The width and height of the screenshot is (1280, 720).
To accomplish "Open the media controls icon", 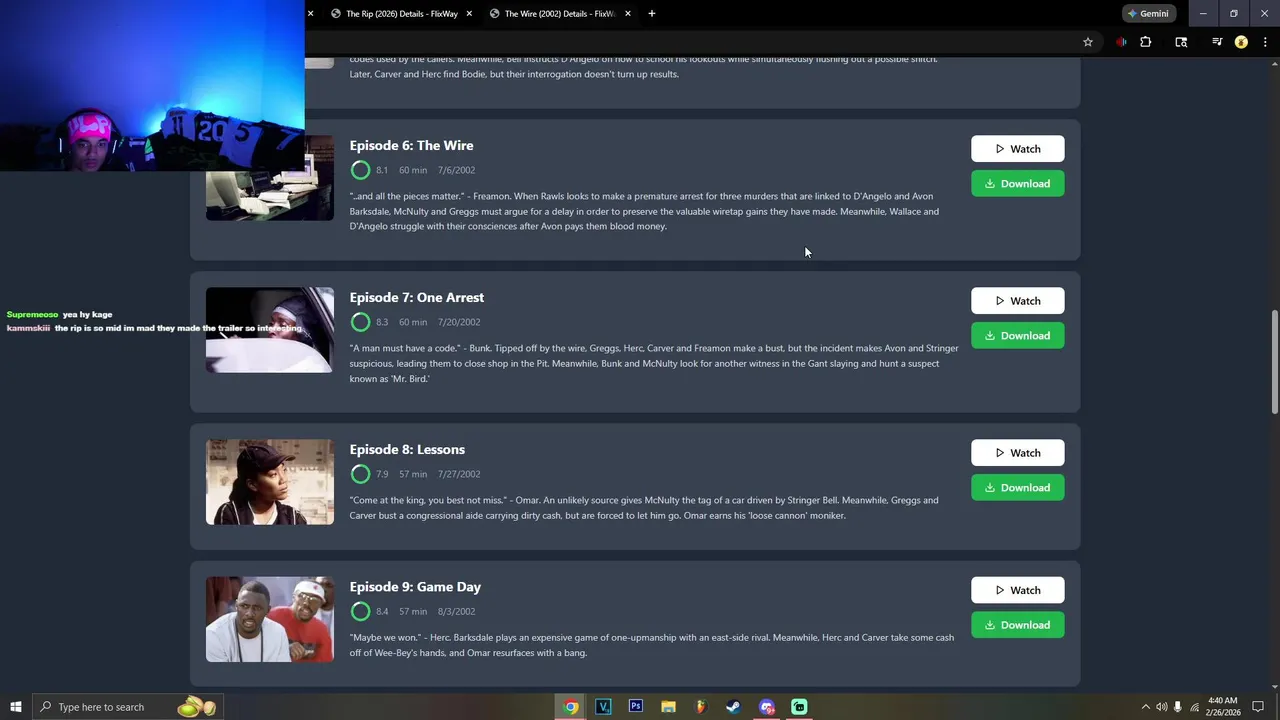I will 1217,42.
